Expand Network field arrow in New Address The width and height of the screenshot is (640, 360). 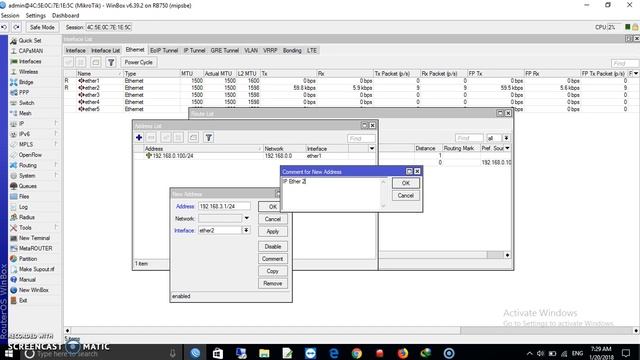tap(247, 218)
